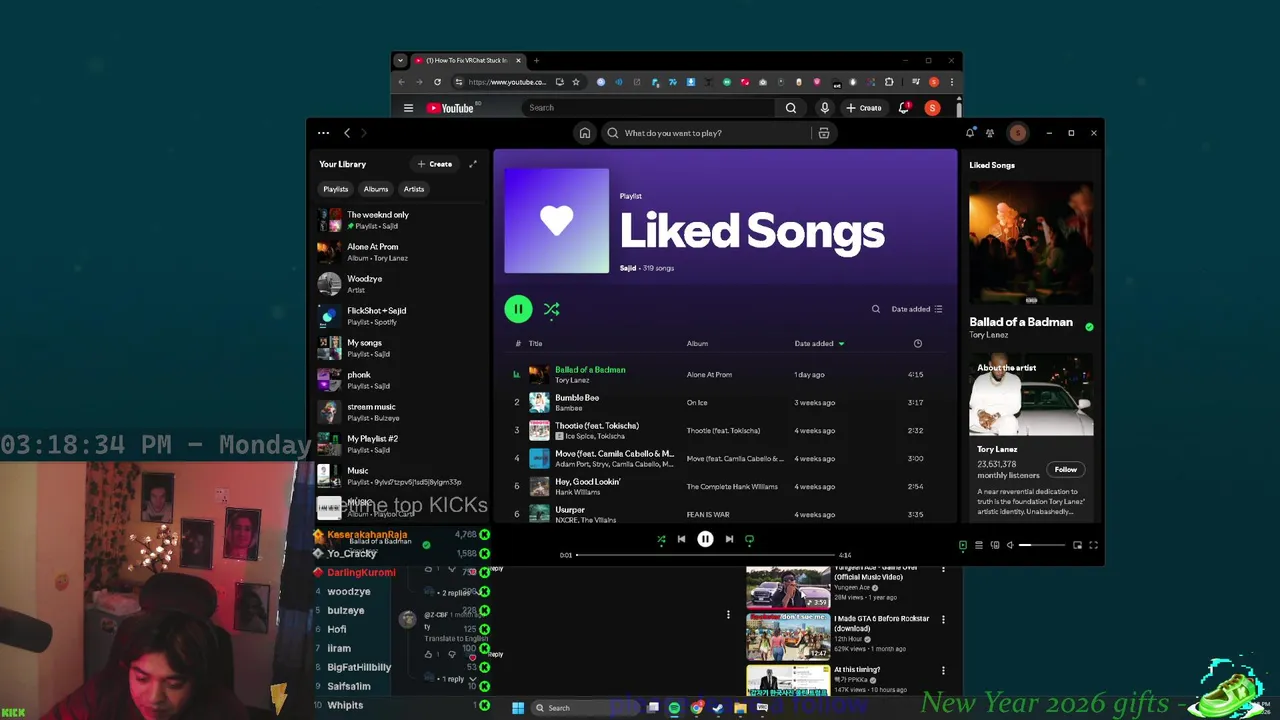Image resolution: width=1280 pixels, height=720 pixels.
Task: Filter library by Playlists
Action: (335, 189)
